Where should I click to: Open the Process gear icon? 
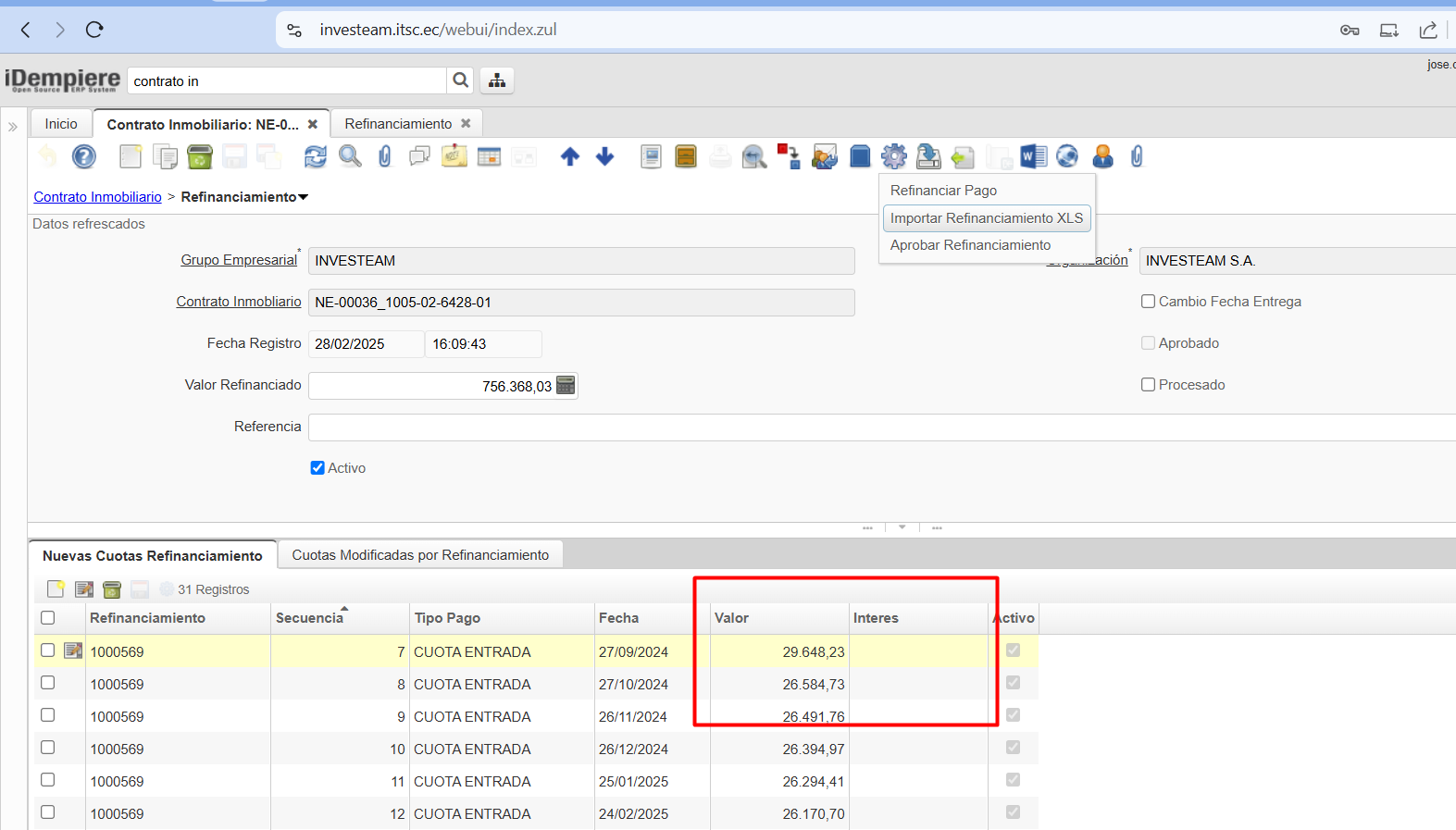click(893, 157)
